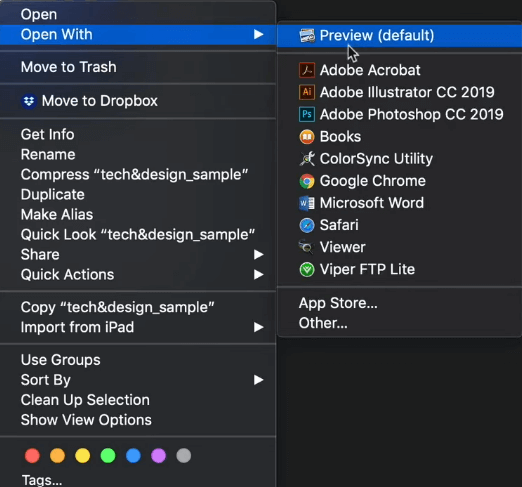Click the orange Books icon
The width and height of the screenshot is (522, 487).
pyautogui.click(x=307, y=137)
